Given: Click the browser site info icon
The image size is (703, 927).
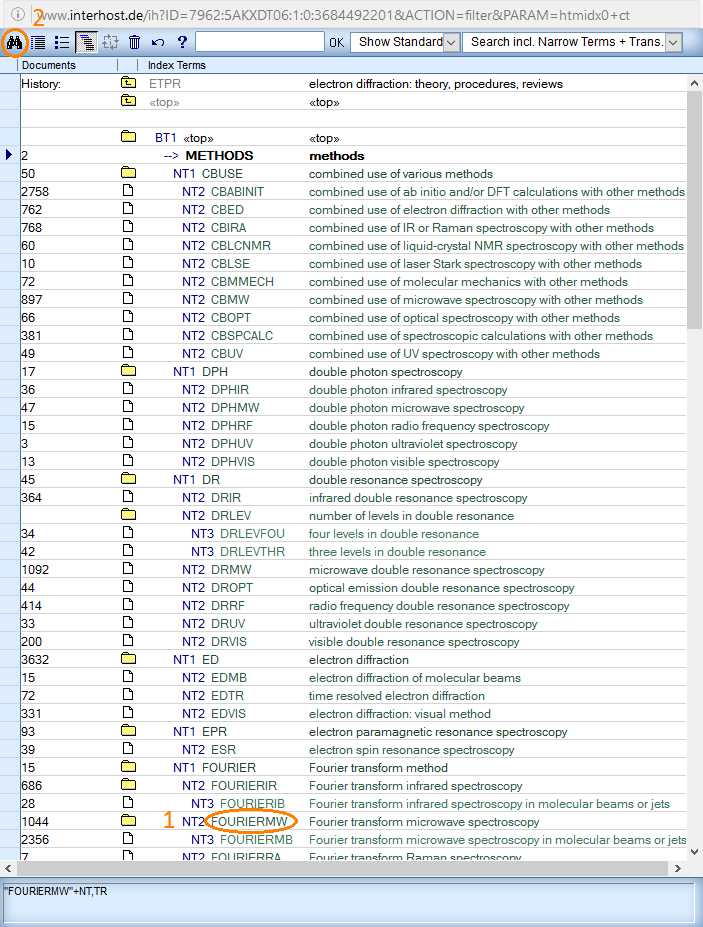Looking at the screenshot, I should (18, 13).
